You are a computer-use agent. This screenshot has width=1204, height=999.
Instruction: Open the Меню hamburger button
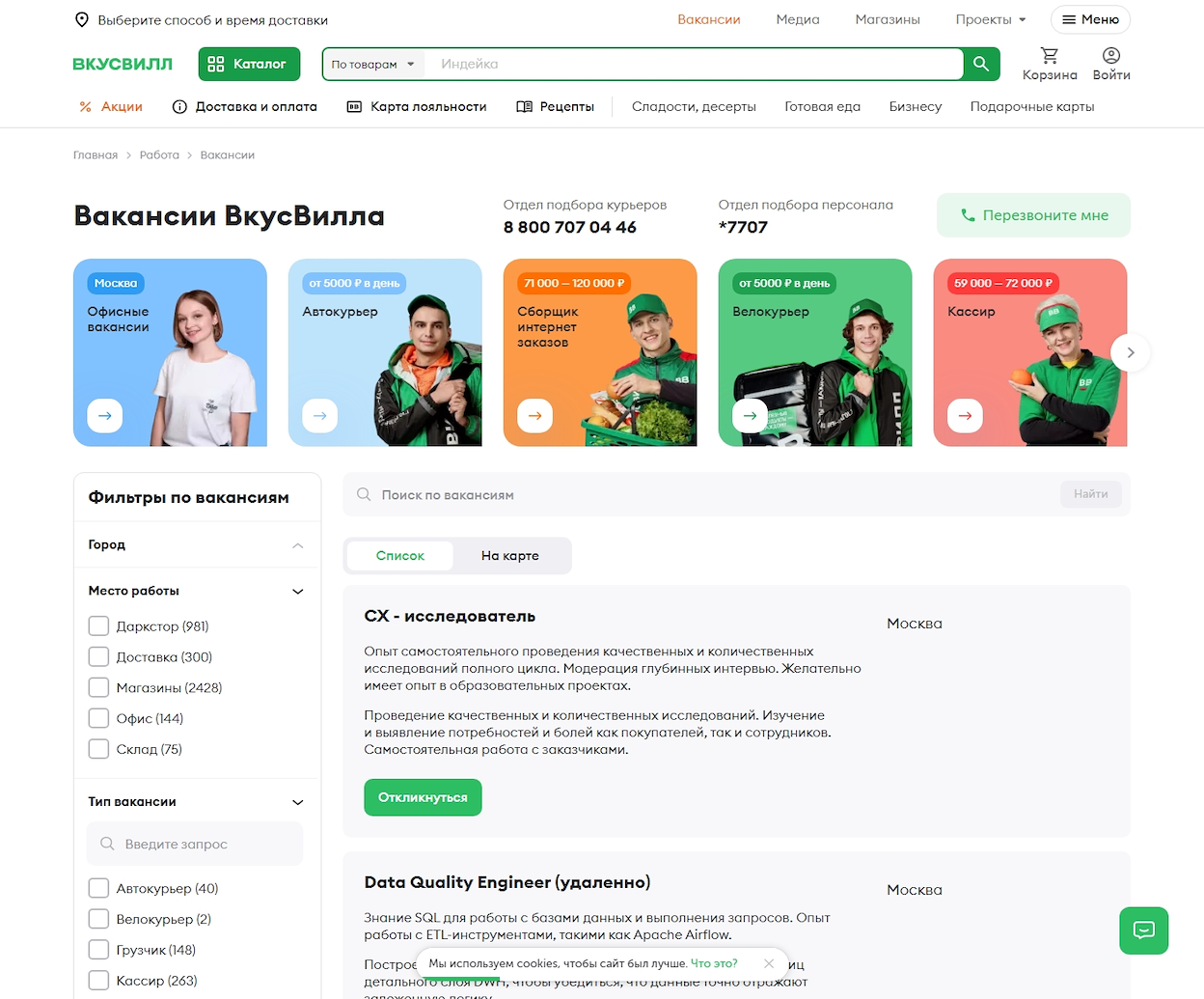[x=1090, y=19]
